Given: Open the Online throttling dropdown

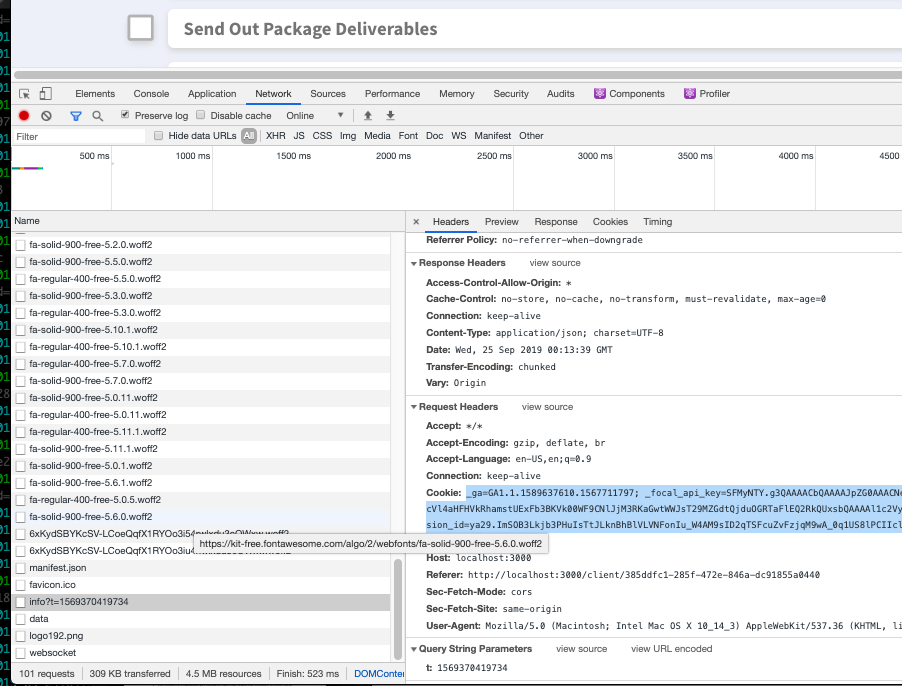Looking at the screenshot, I should (x=315, y=116).
